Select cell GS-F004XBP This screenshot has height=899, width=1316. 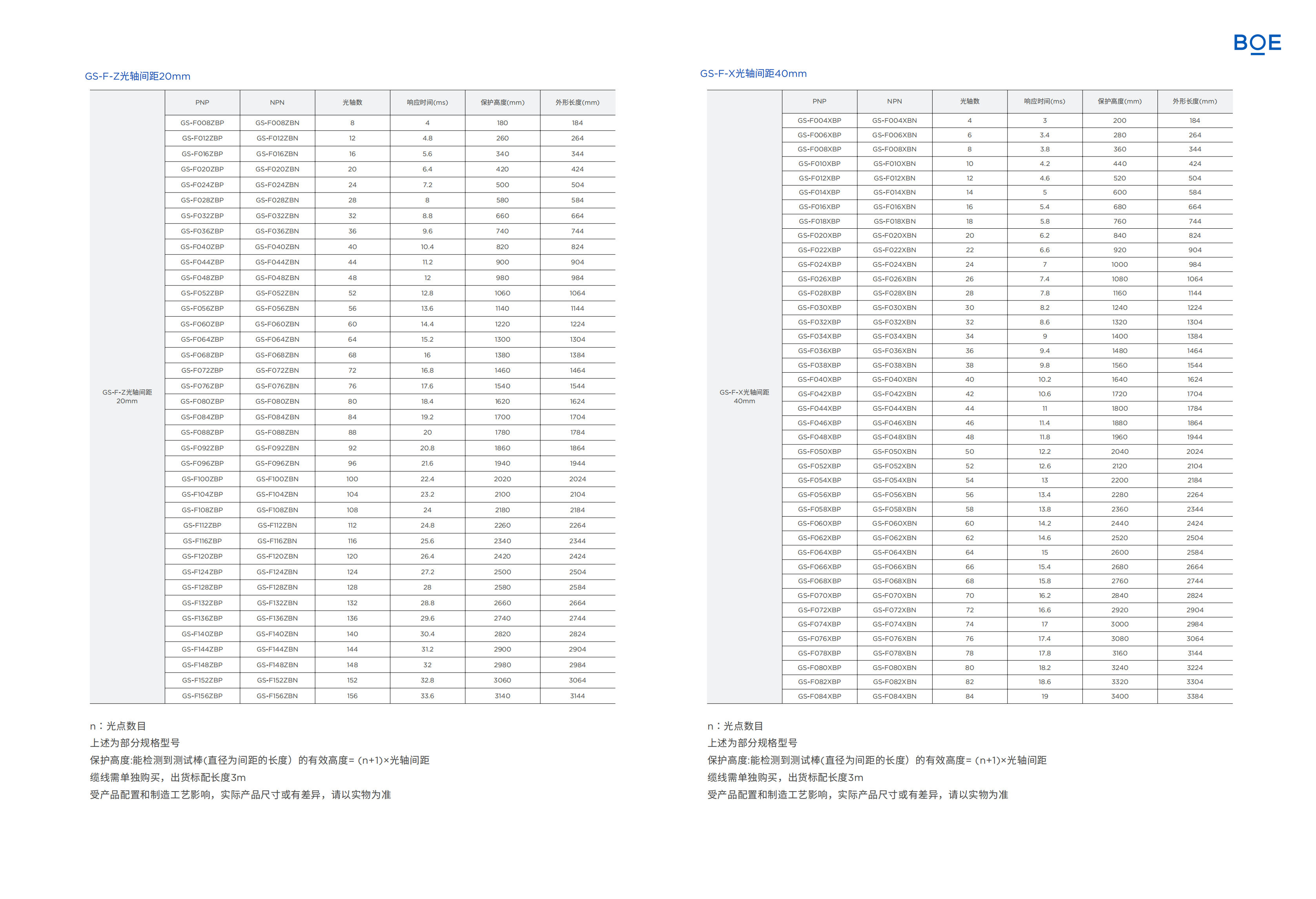coord(819,120)
